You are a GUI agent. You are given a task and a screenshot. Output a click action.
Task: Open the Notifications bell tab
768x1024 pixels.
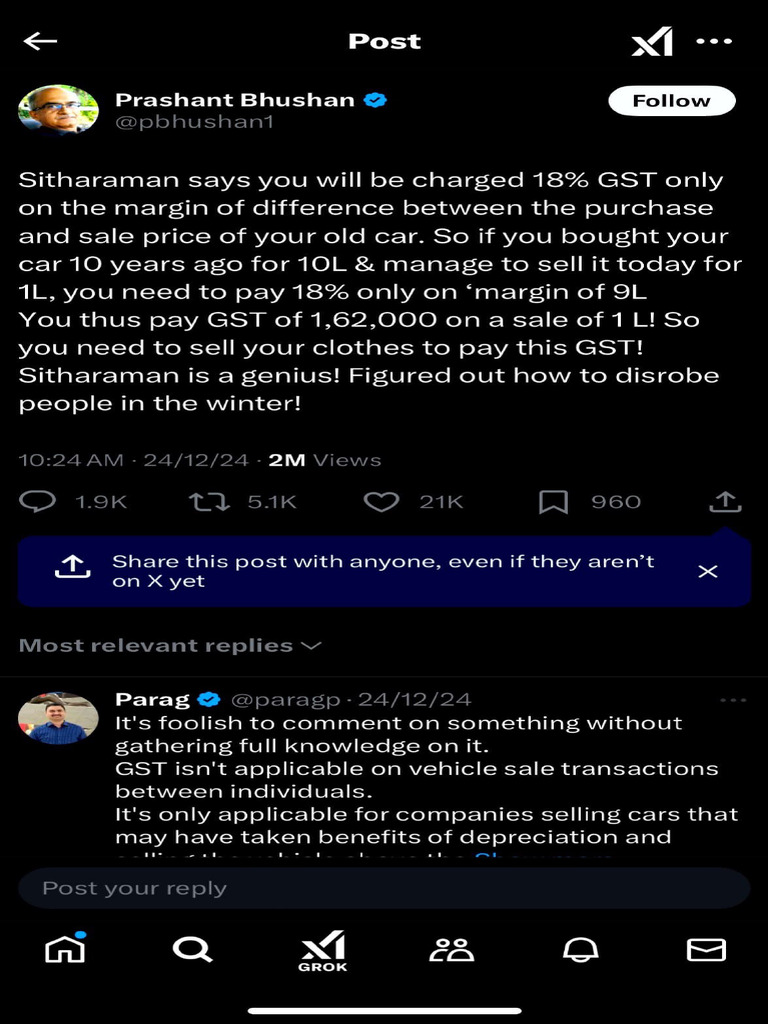[x=579, y=949]
